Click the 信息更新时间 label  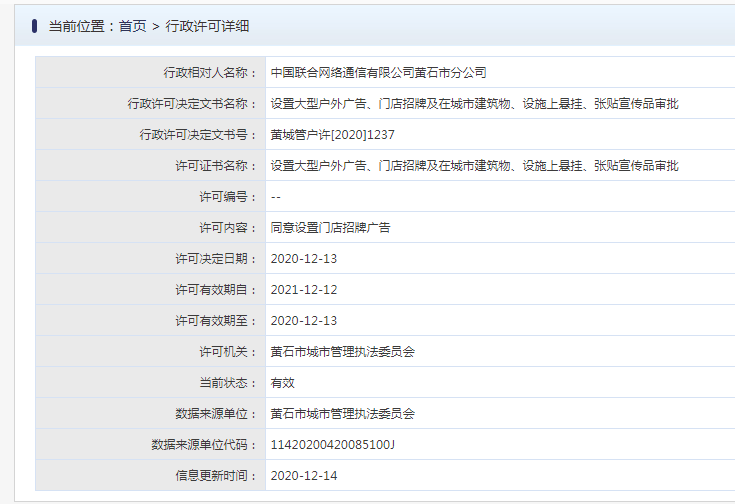pyautogui.click(x=216, y=475)
